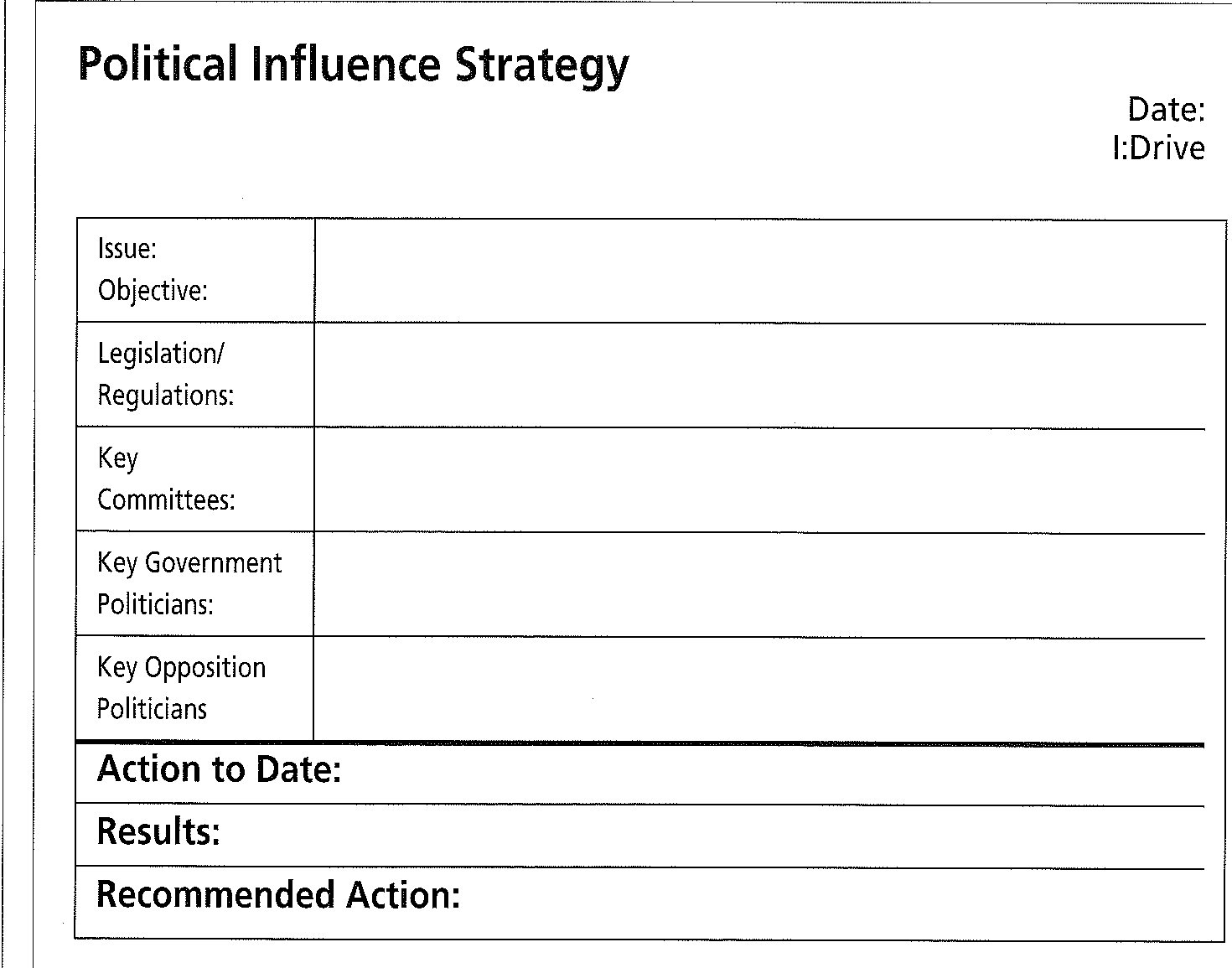Screen dimensions: 1232x968
Task: Click the Political Influence Strategy title
Action: click(x=353, y=66)
